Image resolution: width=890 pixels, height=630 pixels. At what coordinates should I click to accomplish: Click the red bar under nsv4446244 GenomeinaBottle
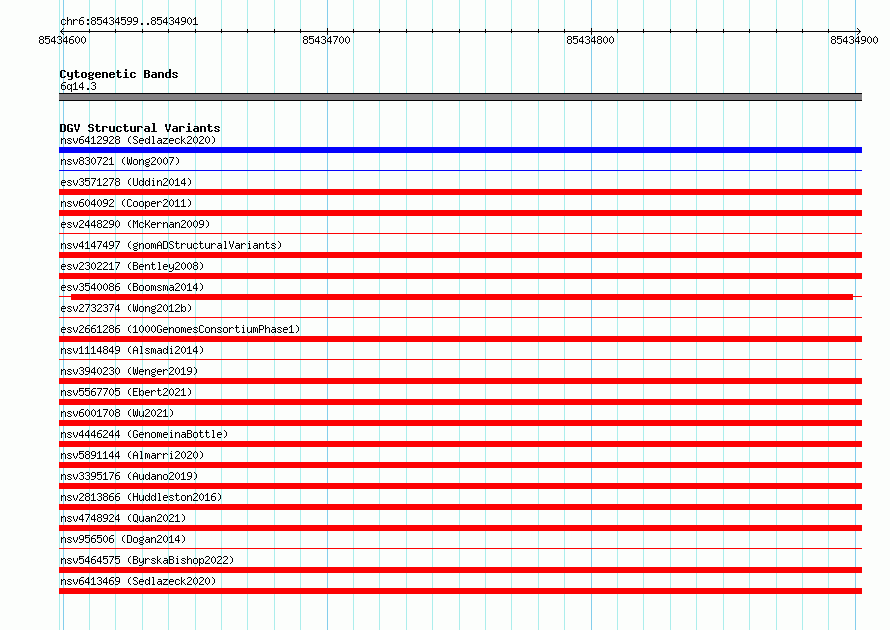(460, 444)
